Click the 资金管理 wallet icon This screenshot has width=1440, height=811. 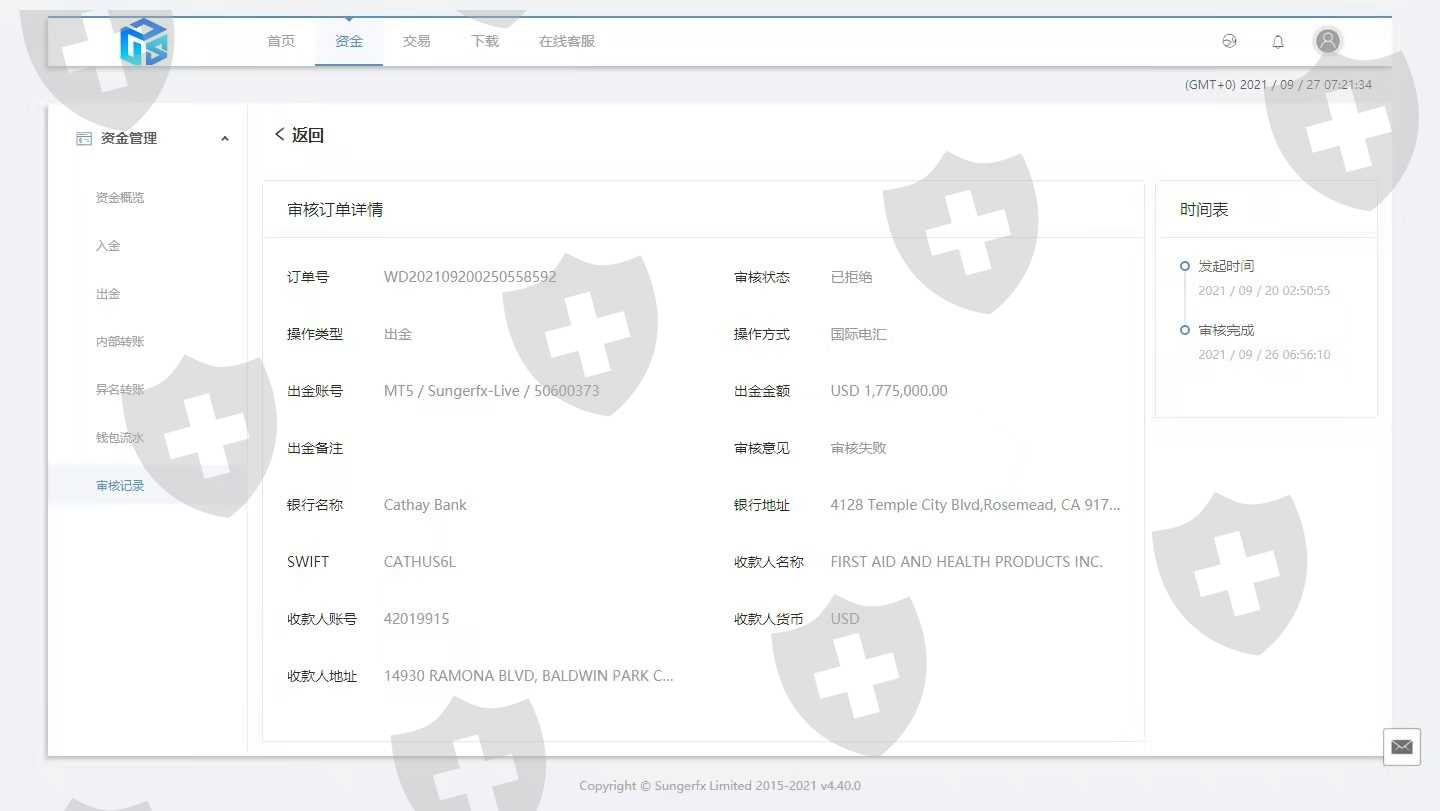(84, 138)
